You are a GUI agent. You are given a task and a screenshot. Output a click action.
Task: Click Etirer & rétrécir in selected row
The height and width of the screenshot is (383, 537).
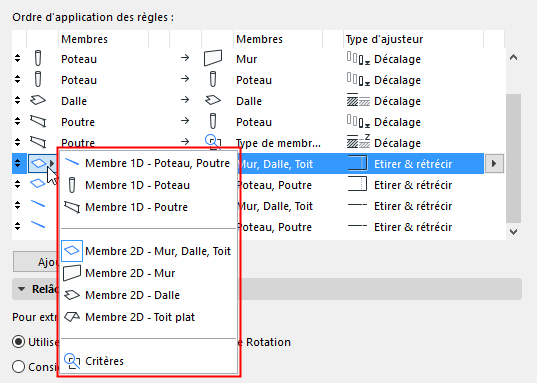click(413, 164)
